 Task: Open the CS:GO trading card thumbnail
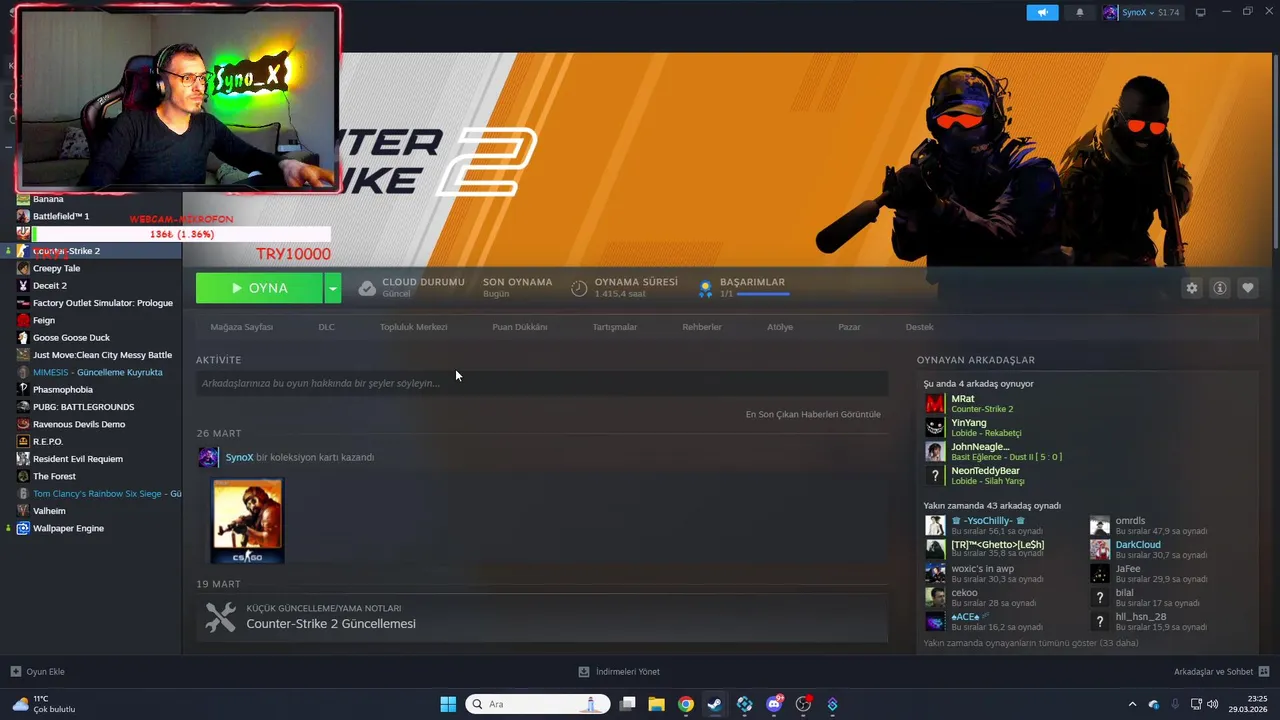pos(248,521)
